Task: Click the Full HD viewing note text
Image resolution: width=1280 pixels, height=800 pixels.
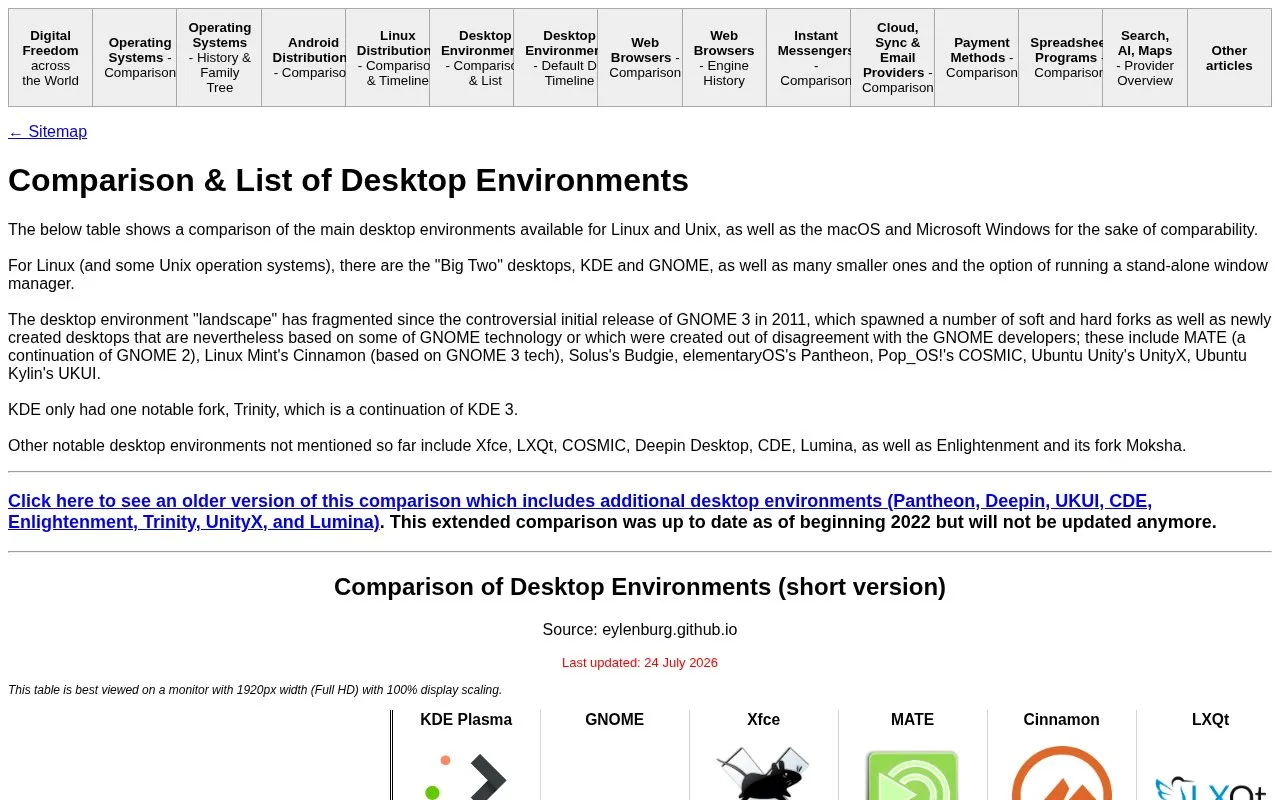Action: tap(255, 690)
